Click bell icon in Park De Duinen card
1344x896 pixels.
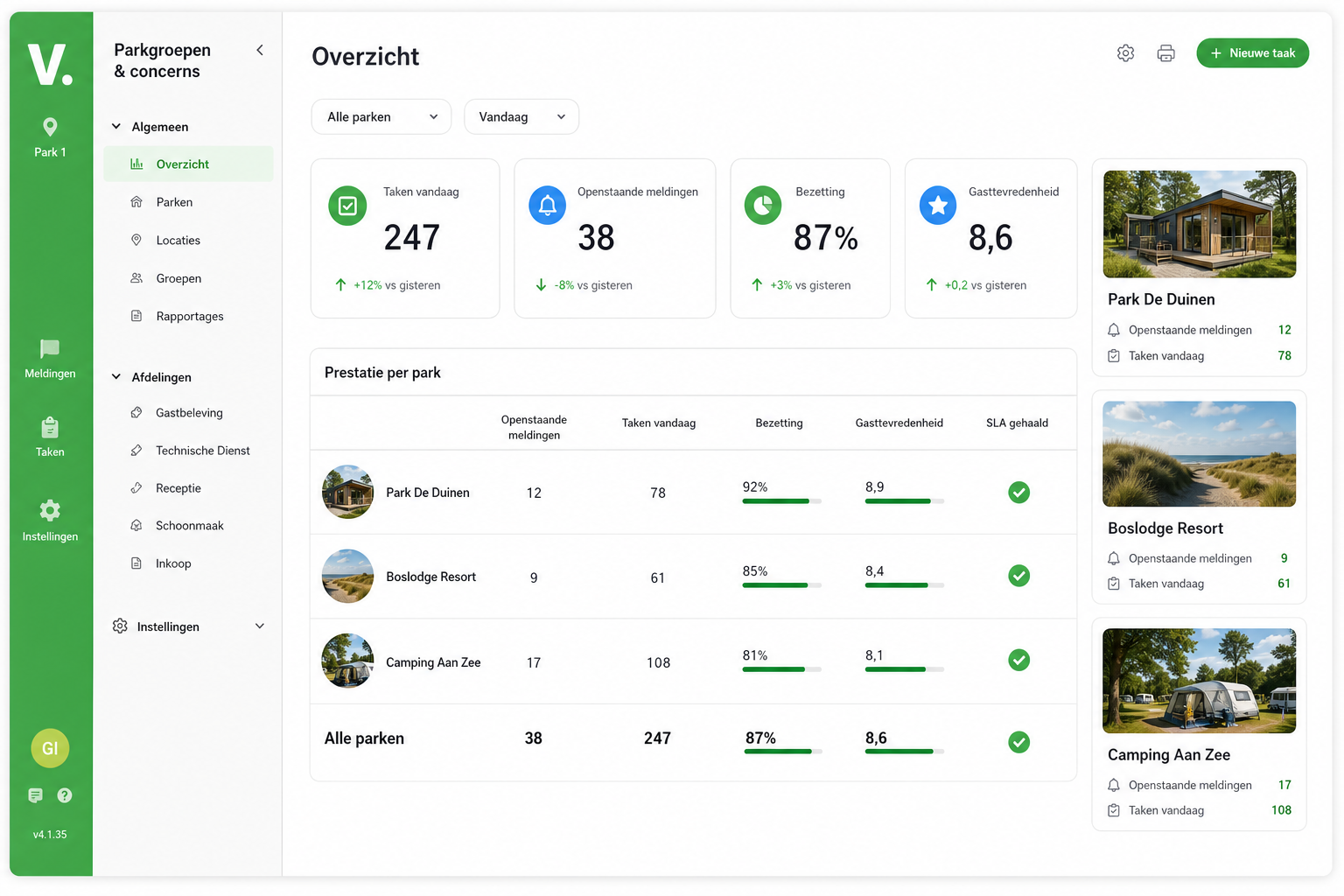(x=1114, y=330)
